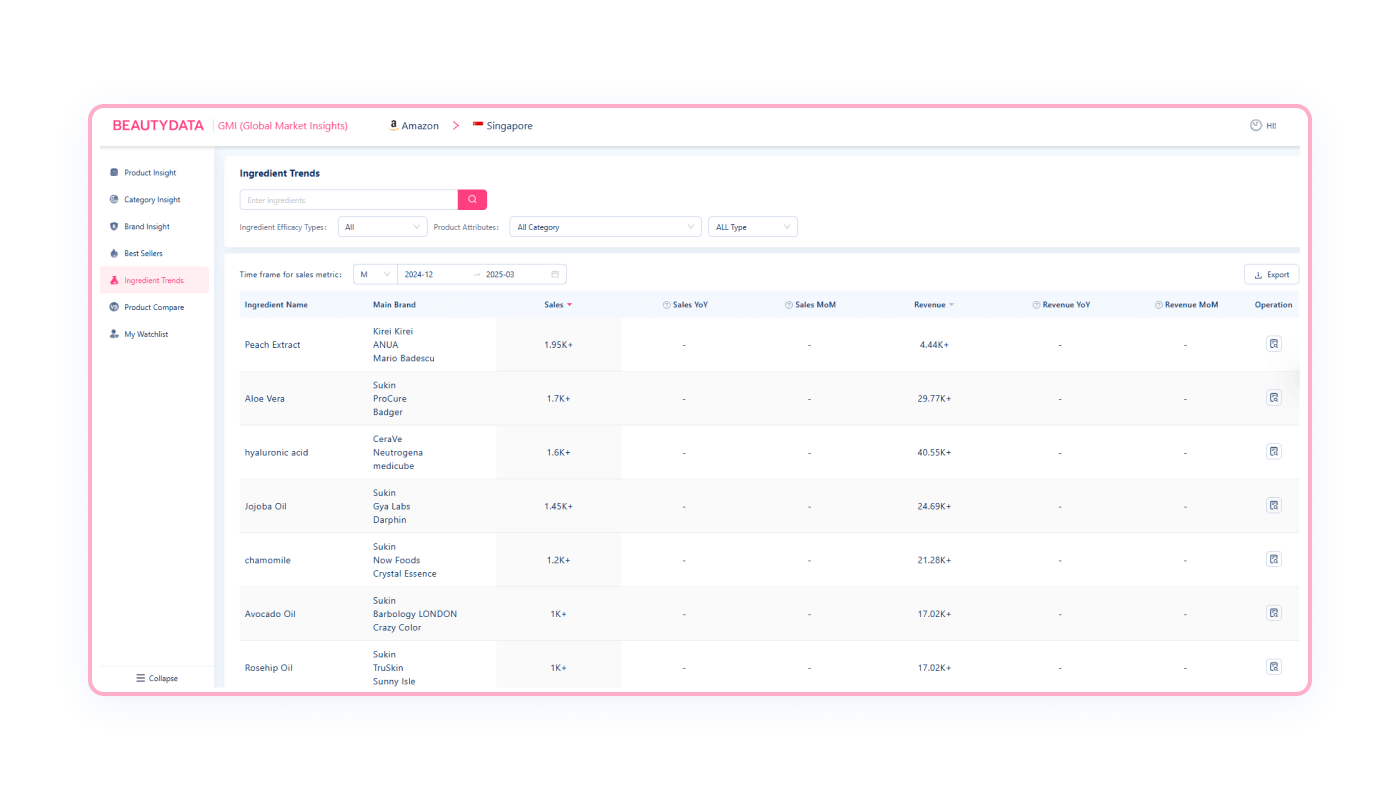Screen dimensions: 1400x800
Task: Open details icon for Peach Extract row
Action: pyautogui.click(x=1273, y=344)
